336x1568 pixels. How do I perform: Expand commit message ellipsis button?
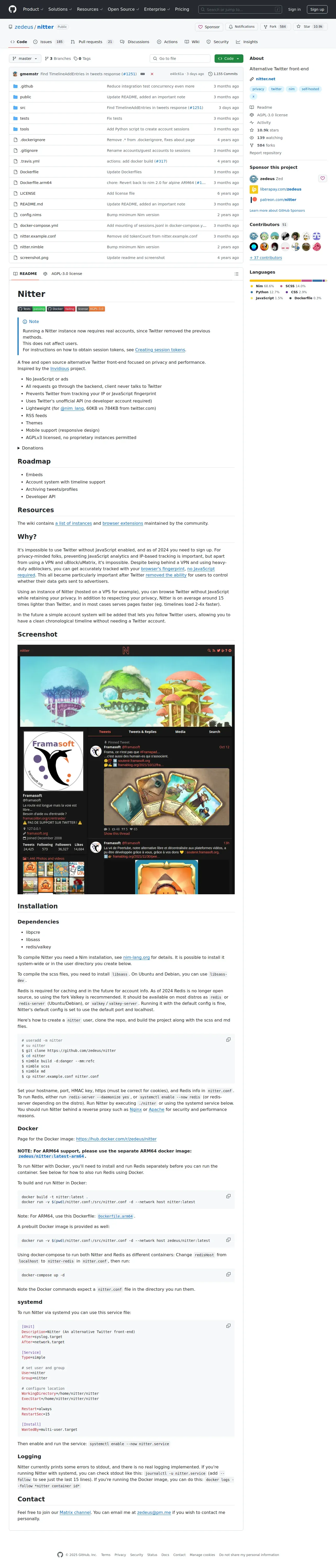pyautogui.click(x=143, y=74)
